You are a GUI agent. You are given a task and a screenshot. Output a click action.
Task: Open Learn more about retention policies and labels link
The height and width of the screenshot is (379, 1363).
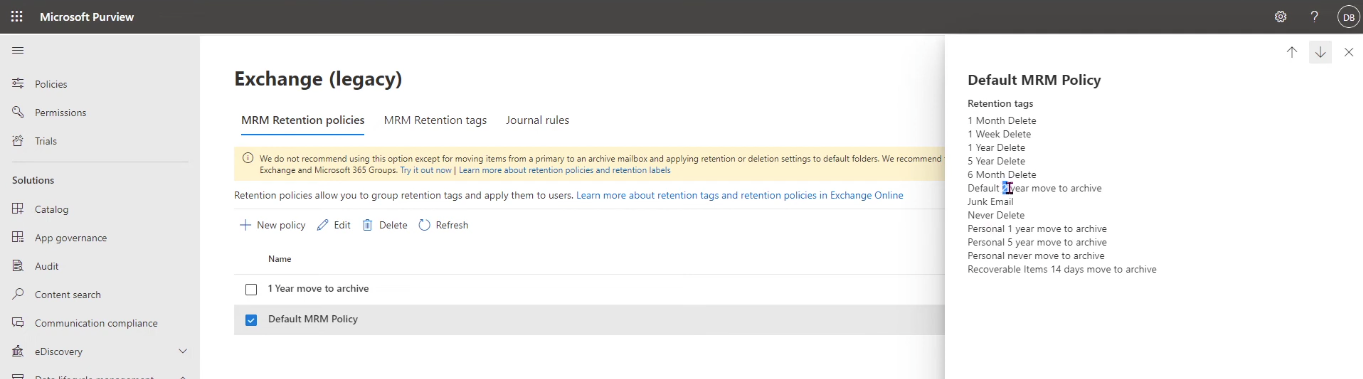565,170
